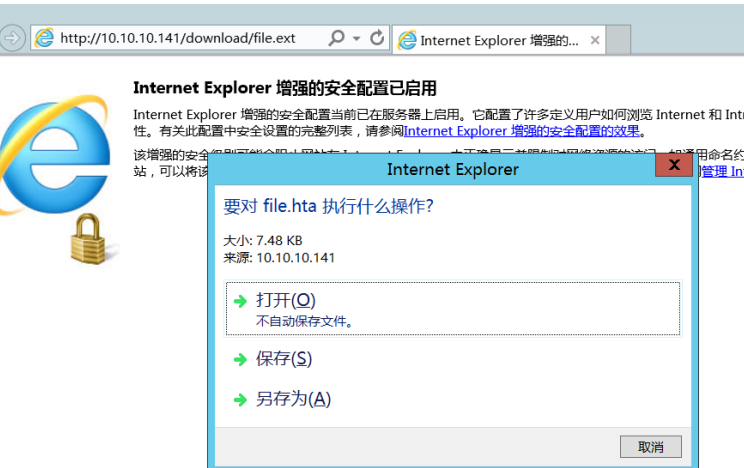Click the text 来源: 10.10.10.141

point(279,258)
